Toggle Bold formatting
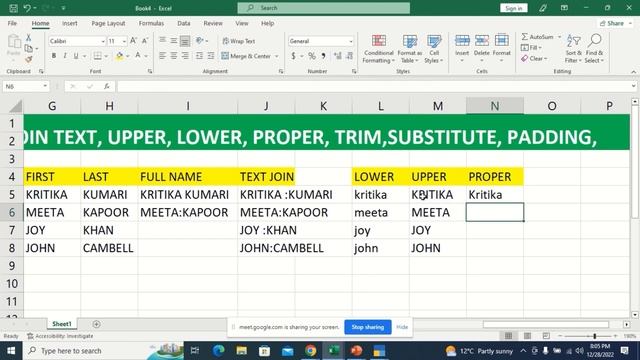This screenshot has height=360, width=640. coord(53,56)
